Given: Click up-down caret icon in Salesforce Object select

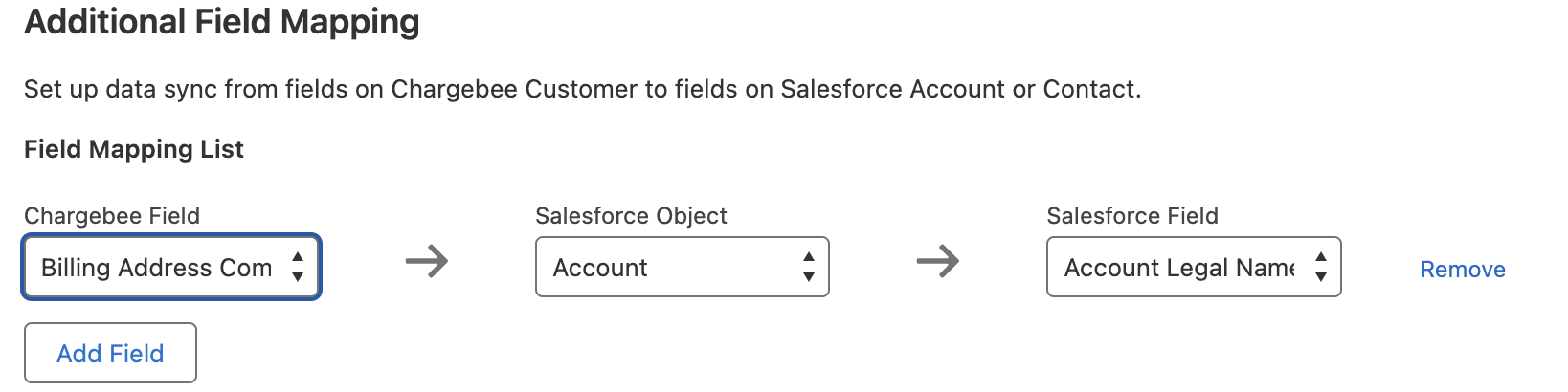Looking at the screenshot, I should (809, 267).
